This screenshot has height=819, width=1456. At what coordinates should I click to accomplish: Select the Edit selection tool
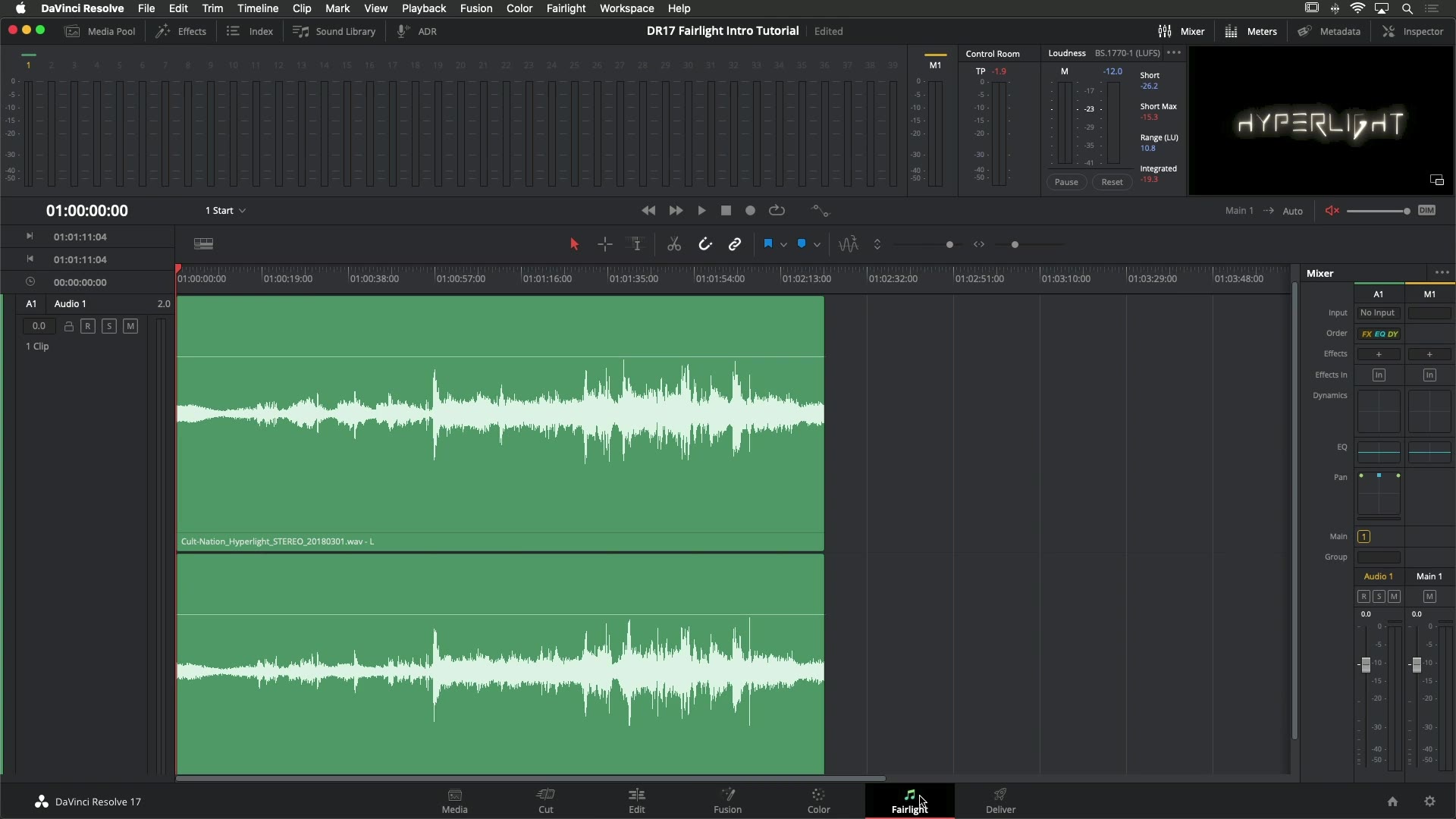[636, 244]
